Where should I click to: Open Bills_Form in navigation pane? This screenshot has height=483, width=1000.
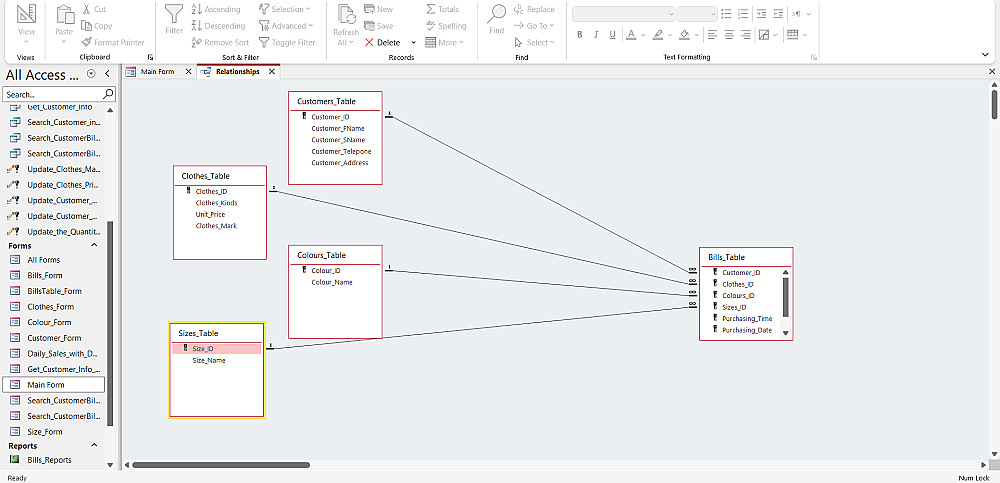pos(45,275)
